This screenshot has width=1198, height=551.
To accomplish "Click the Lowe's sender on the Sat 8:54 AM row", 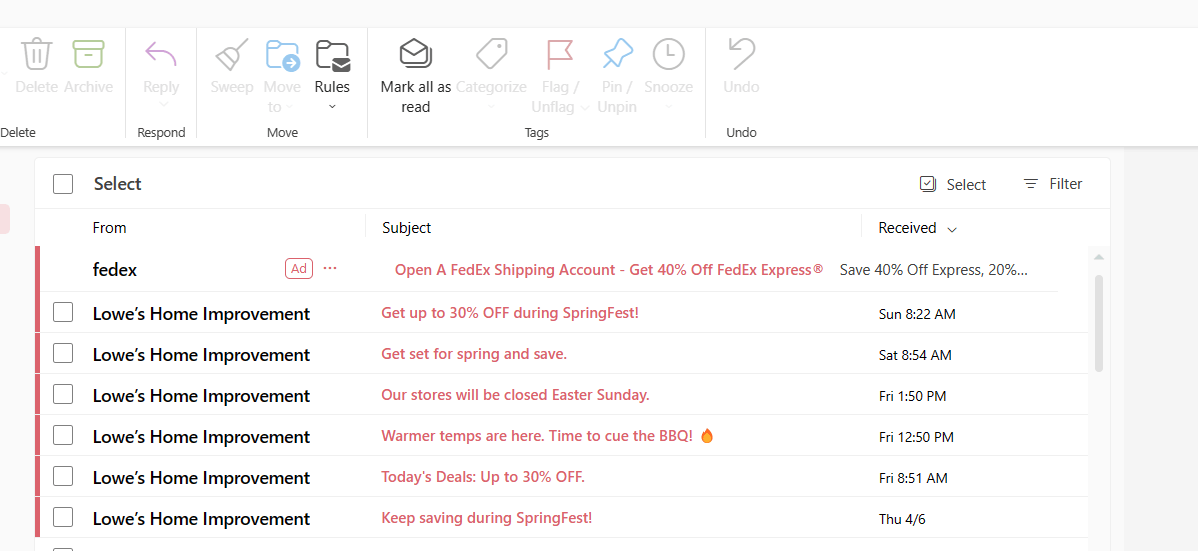I will (x=201, y=355).
